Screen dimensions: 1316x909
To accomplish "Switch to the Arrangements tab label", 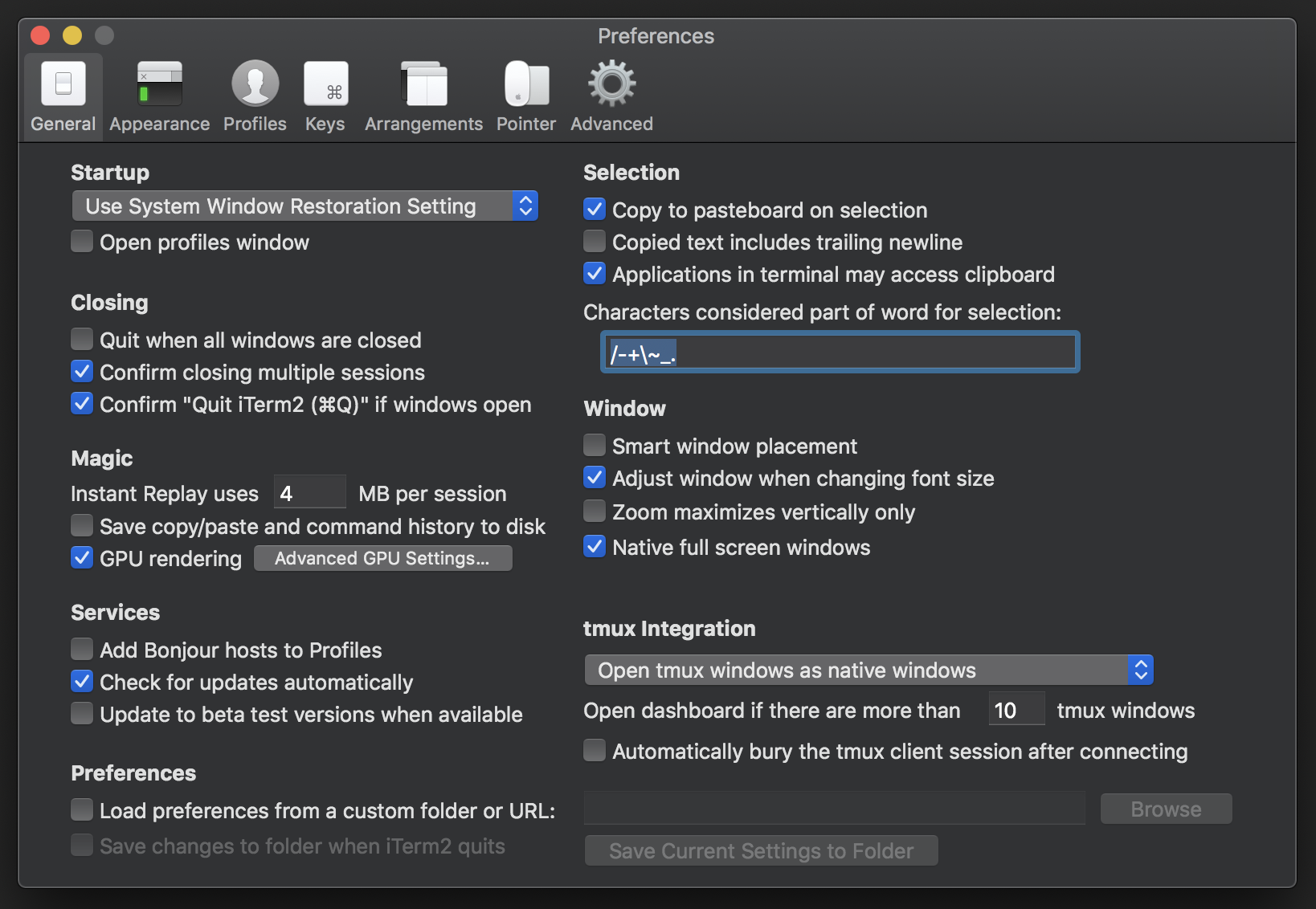I will tap(423, 124).
